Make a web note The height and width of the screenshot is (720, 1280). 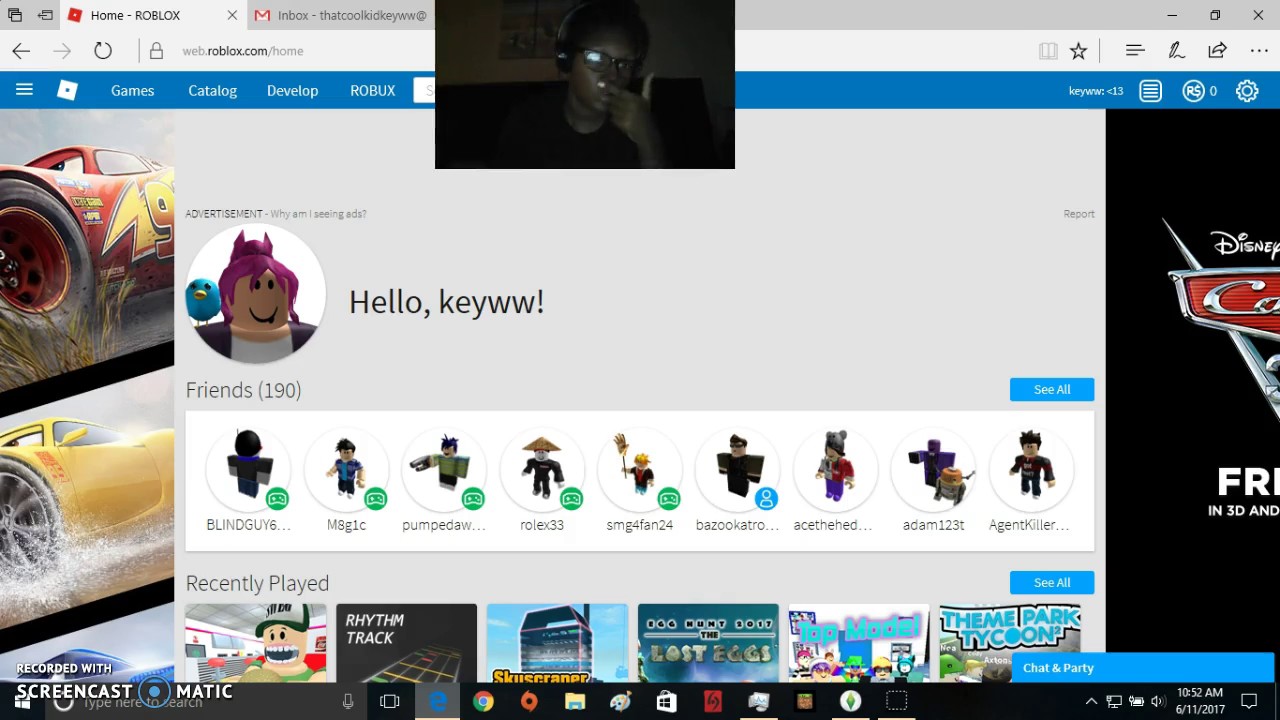pyautogui.click(x=1177, y=51)
